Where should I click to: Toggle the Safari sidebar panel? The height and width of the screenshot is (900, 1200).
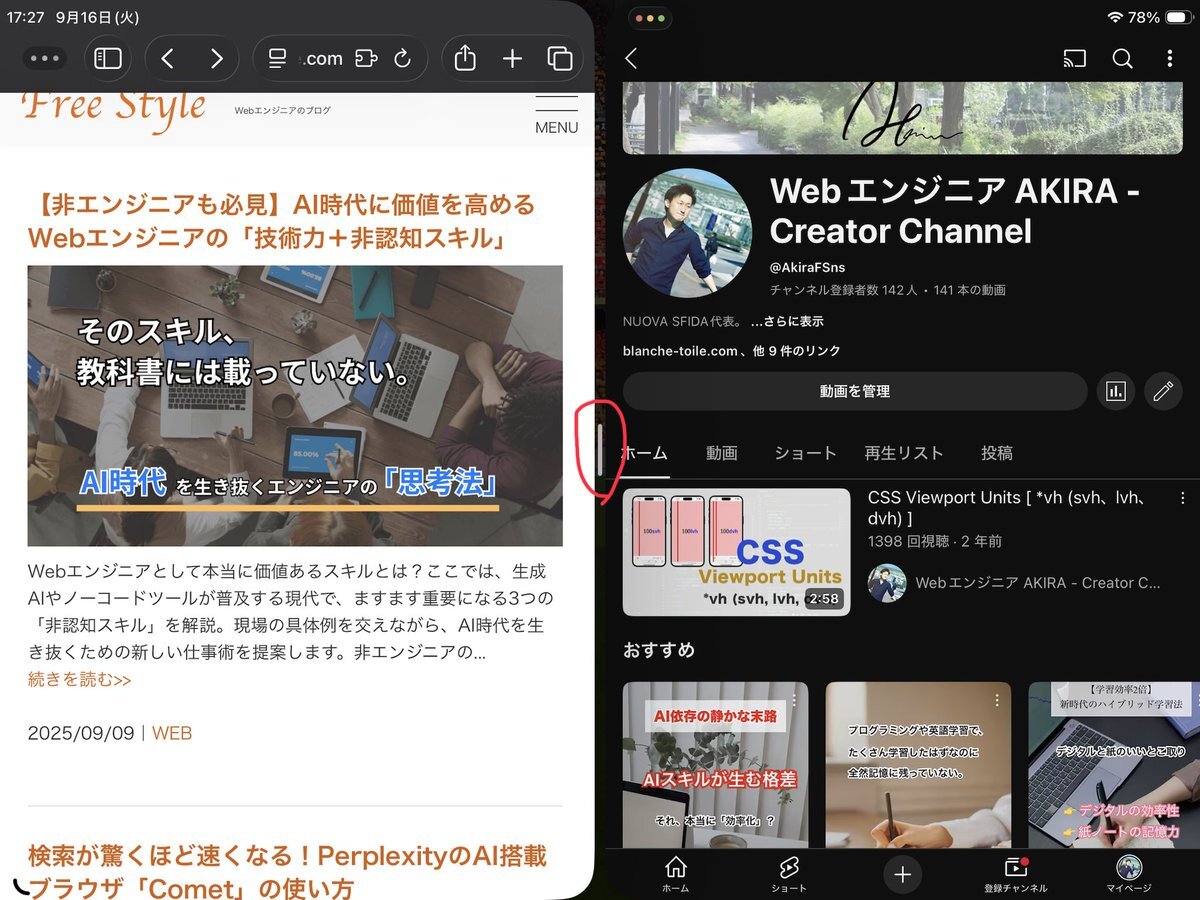pyautogui.click(x=107, y=59)
